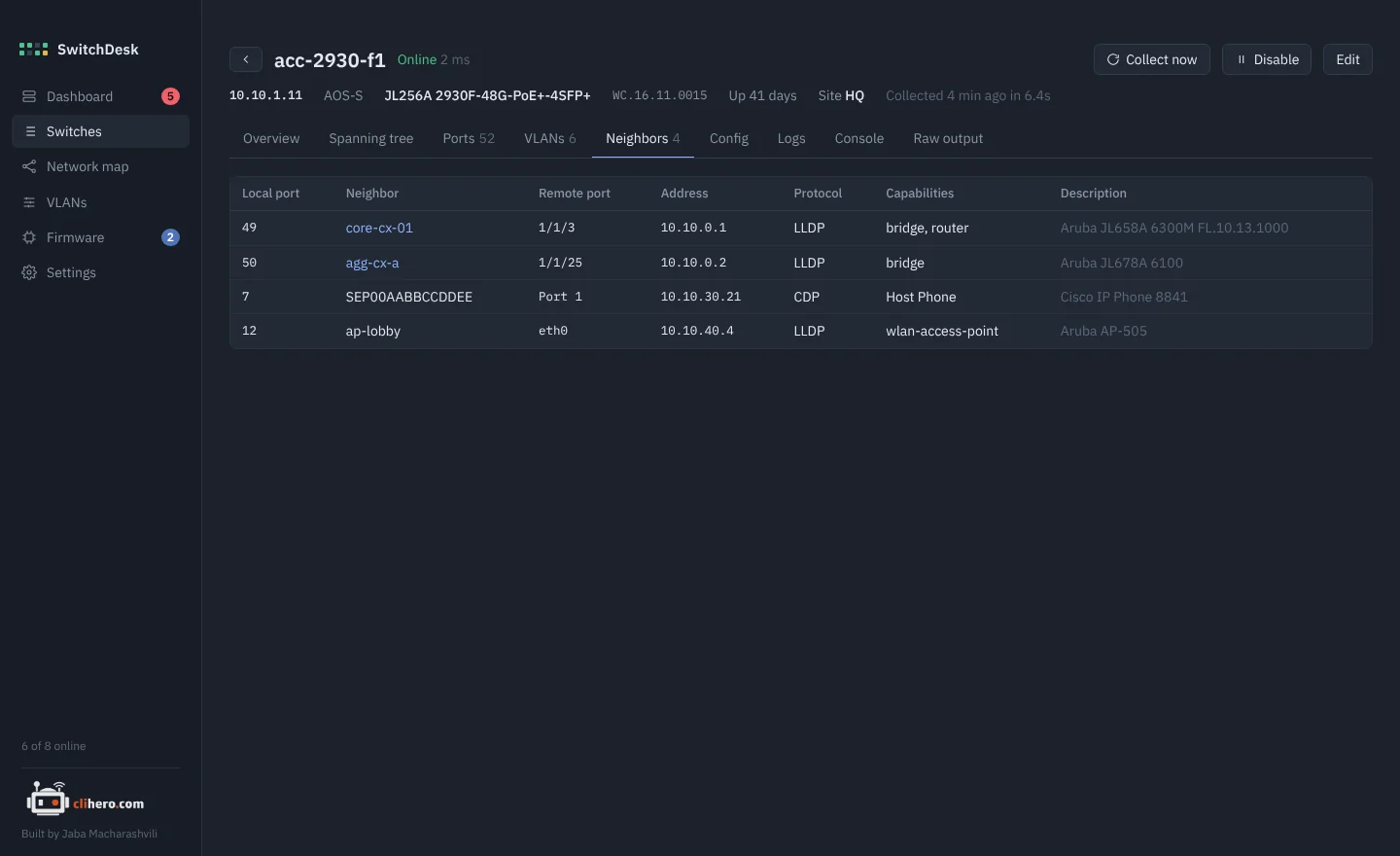Click the switch IP address 10.10.1.11
Screen dimensions: 1400x856
(x=265, y=95)
